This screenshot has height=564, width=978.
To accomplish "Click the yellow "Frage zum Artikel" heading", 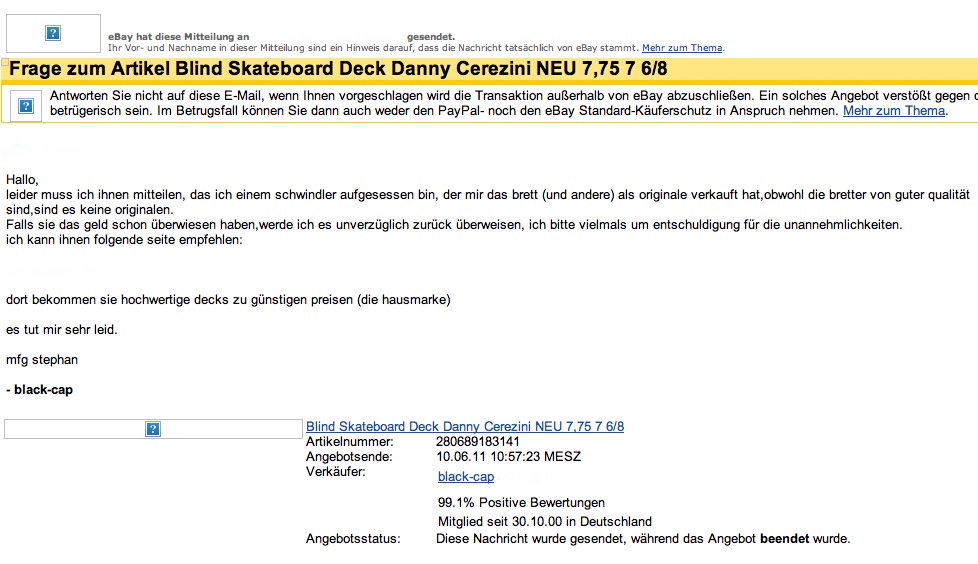I will pyautogui.click(x=338, y=69).
